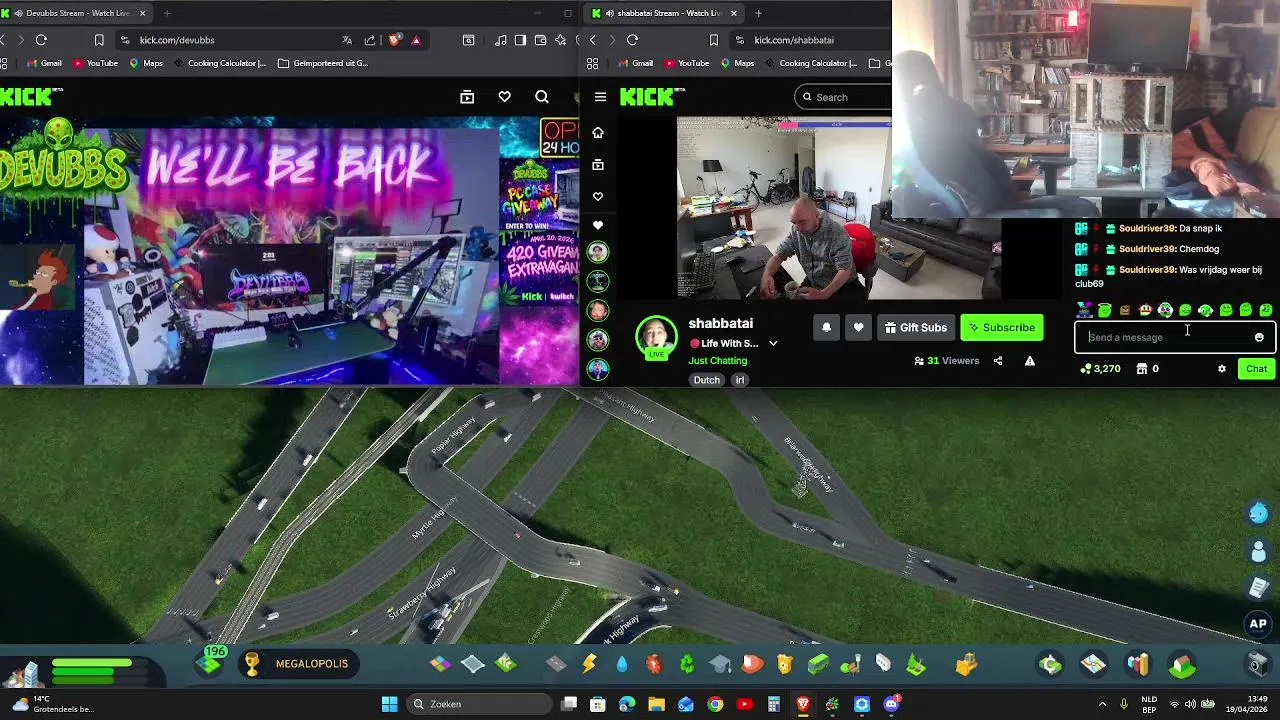Open the Education graduation cap tool

[x=720, y=664]
